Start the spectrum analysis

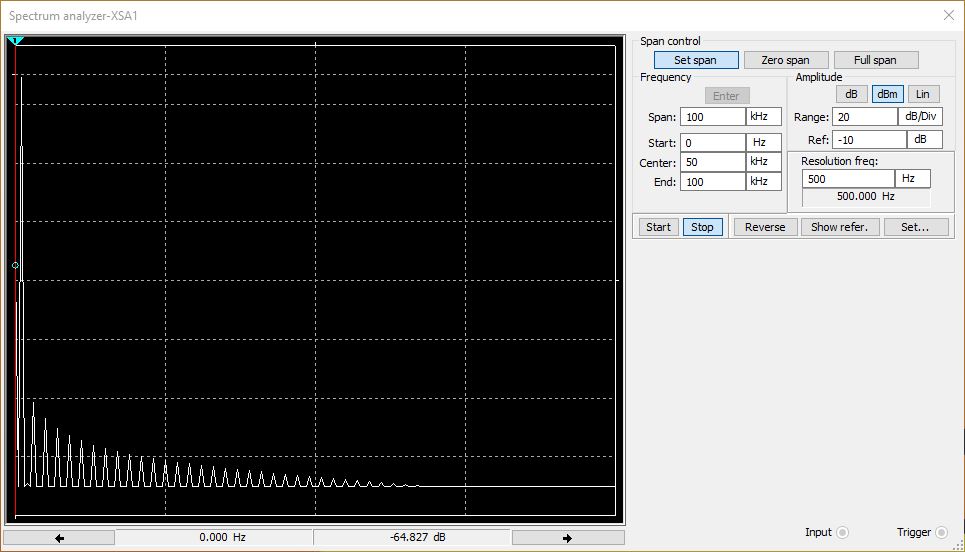click(659, 227)
